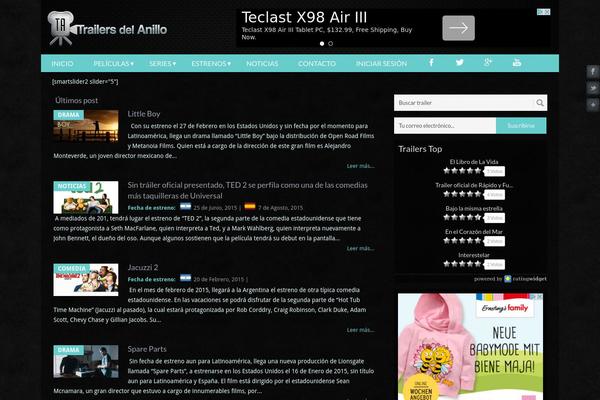Screen dimensions: 600x400
Task: Click the search magnifier icon
Action: 540,103
